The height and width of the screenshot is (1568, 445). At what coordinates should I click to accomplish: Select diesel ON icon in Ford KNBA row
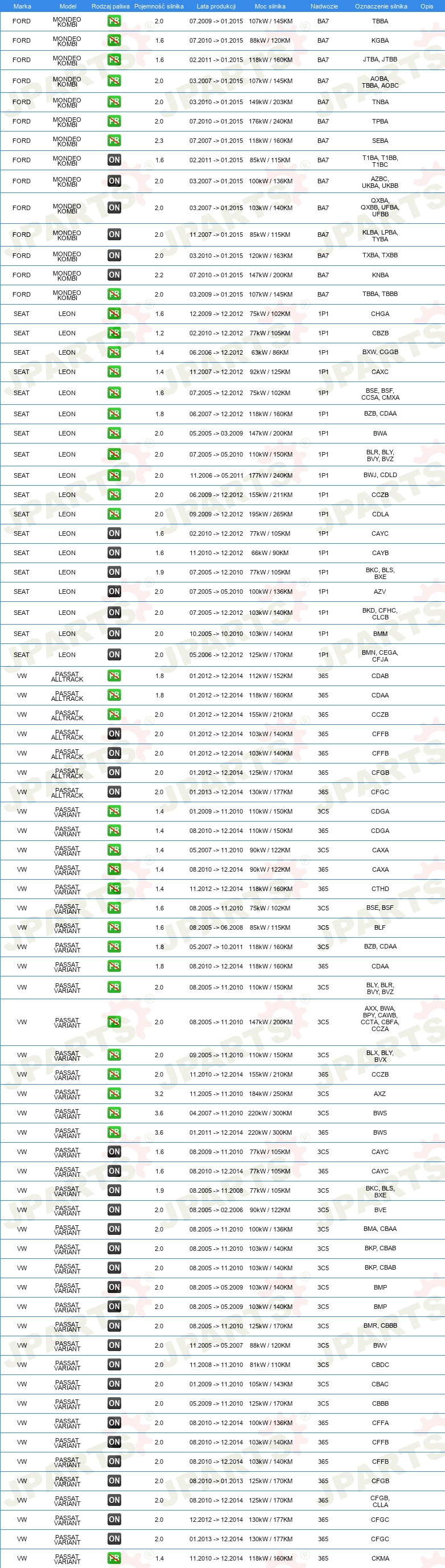pyautogui.click(x=114, y=275)
